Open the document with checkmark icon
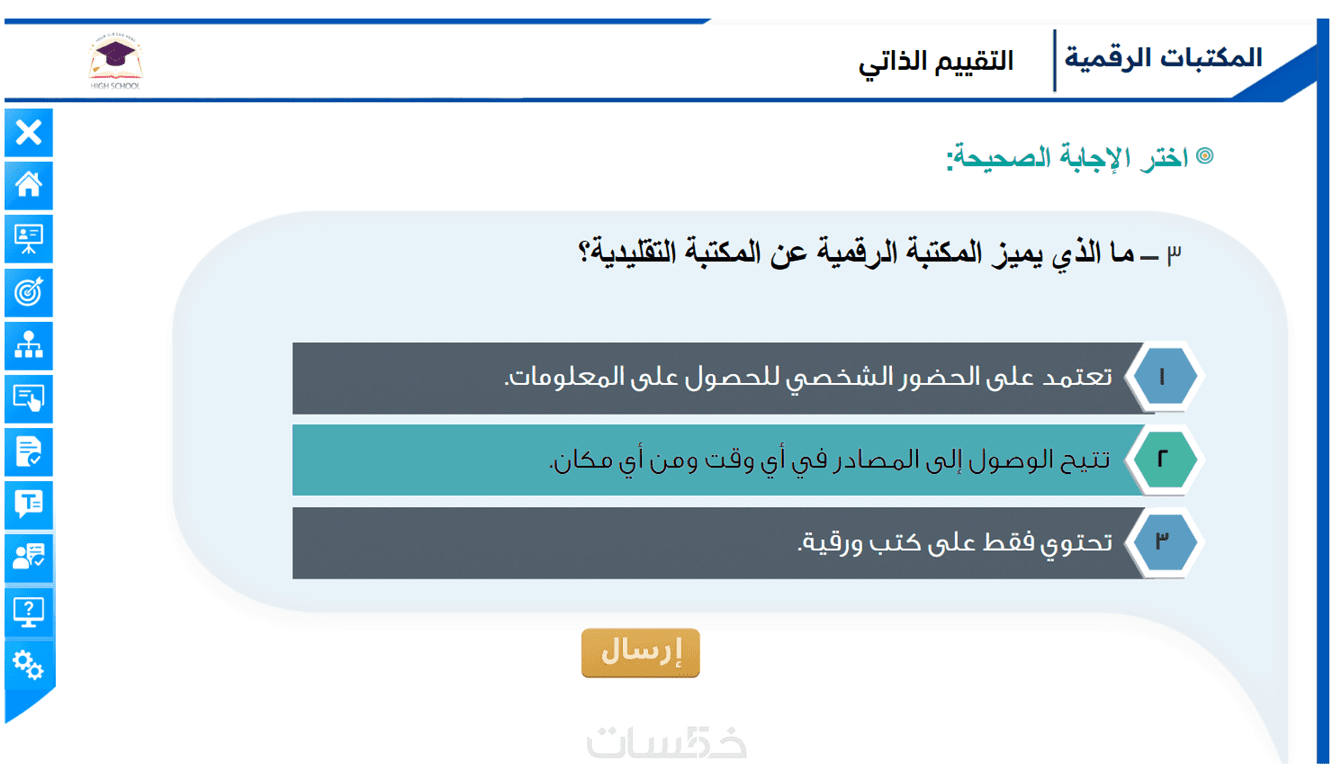This screenshot has height=775, width=1334. (29, 452)
